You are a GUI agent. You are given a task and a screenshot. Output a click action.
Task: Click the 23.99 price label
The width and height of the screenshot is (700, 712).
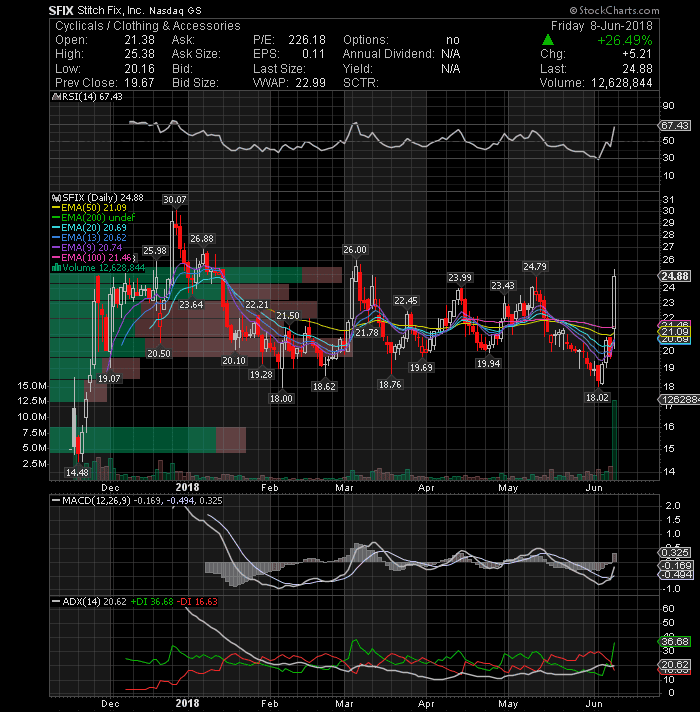pos(460,277)
